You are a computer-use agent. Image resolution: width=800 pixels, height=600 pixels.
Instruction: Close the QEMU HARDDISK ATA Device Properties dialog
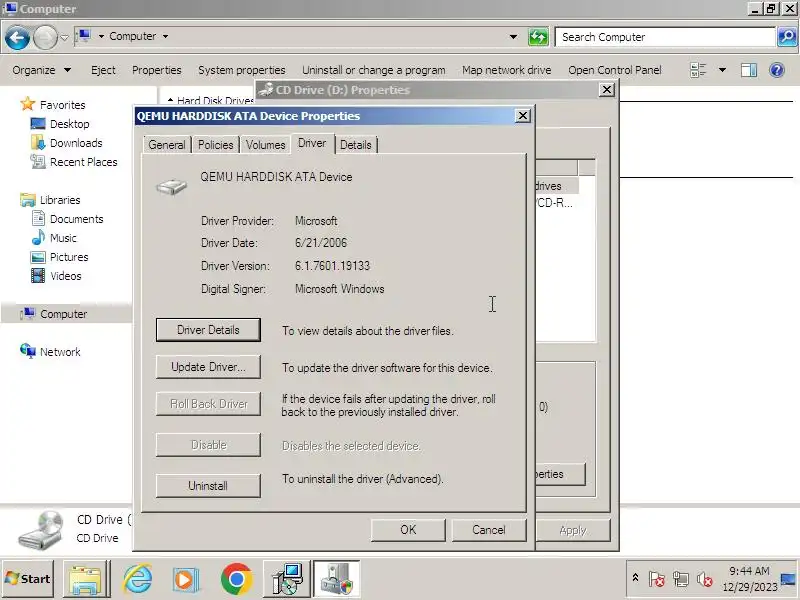pyautogui.click(x=522, y=116)
